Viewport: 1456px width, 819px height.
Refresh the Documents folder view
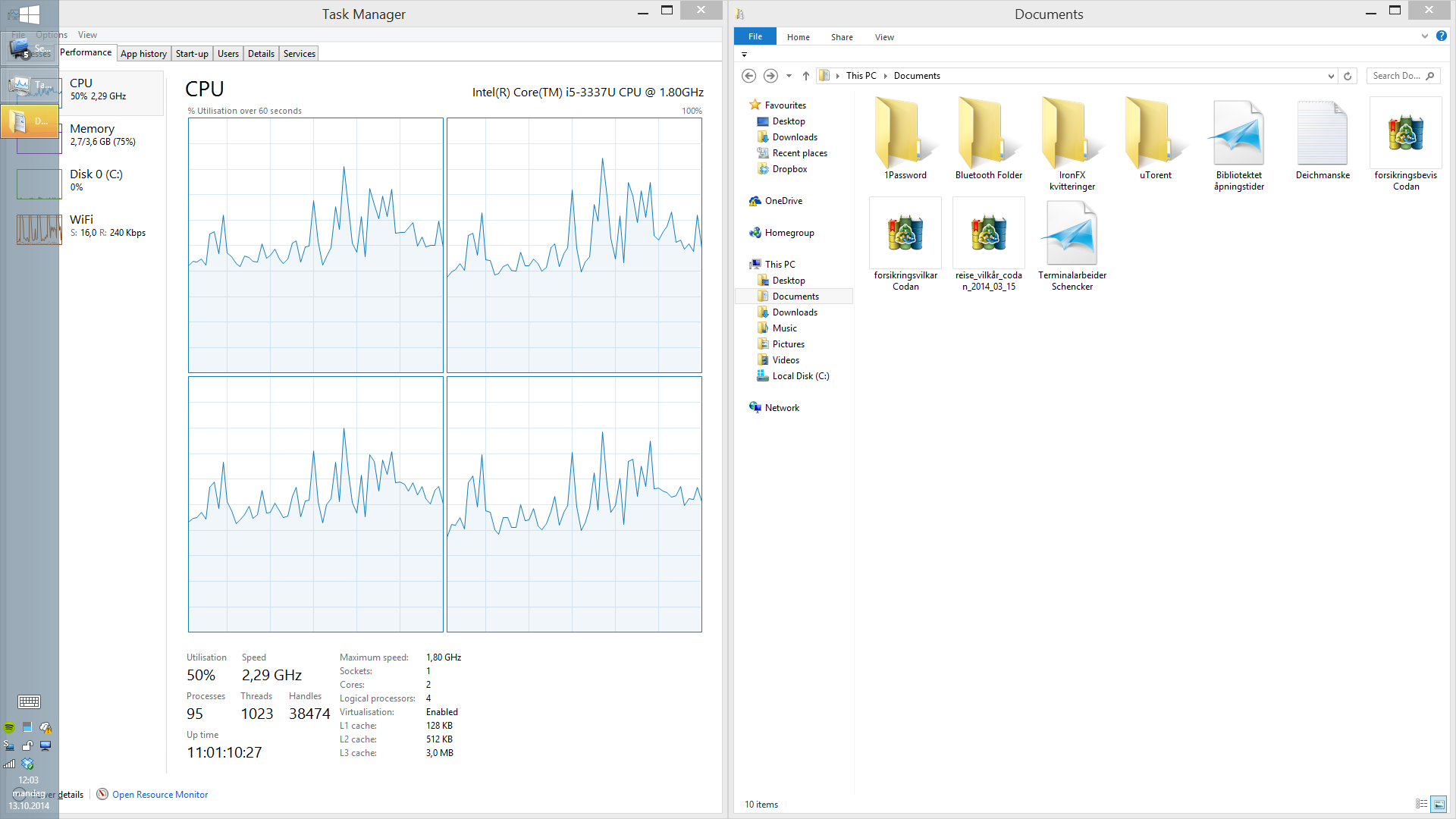point(1348,76)
